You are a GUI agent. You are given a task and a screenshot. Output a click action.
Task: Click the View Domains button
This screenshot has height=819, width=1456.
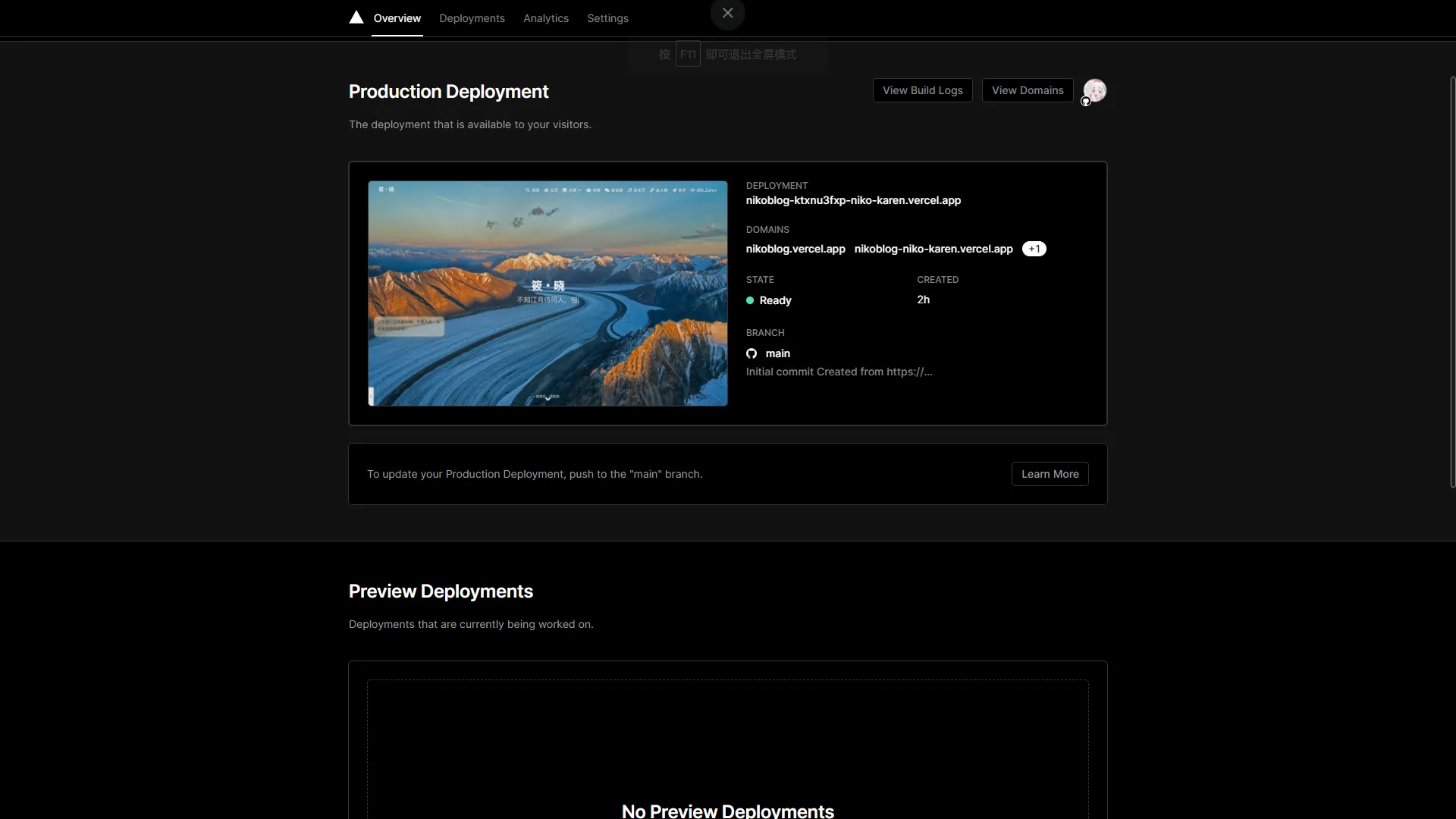pyautogui.click(x=1027, y=90)
